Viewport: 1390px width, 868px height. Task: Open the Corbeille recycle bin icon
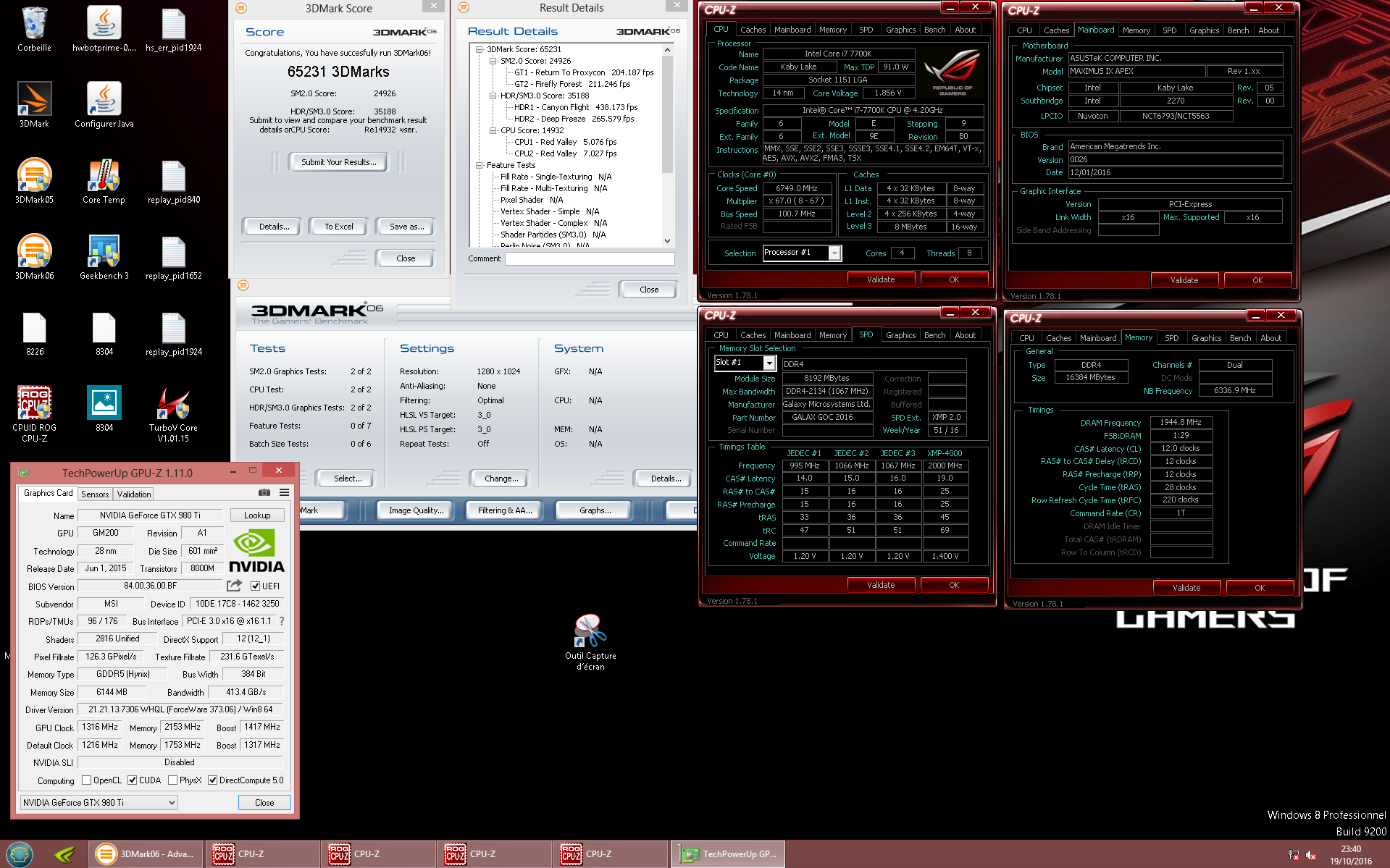pos(34,30)
